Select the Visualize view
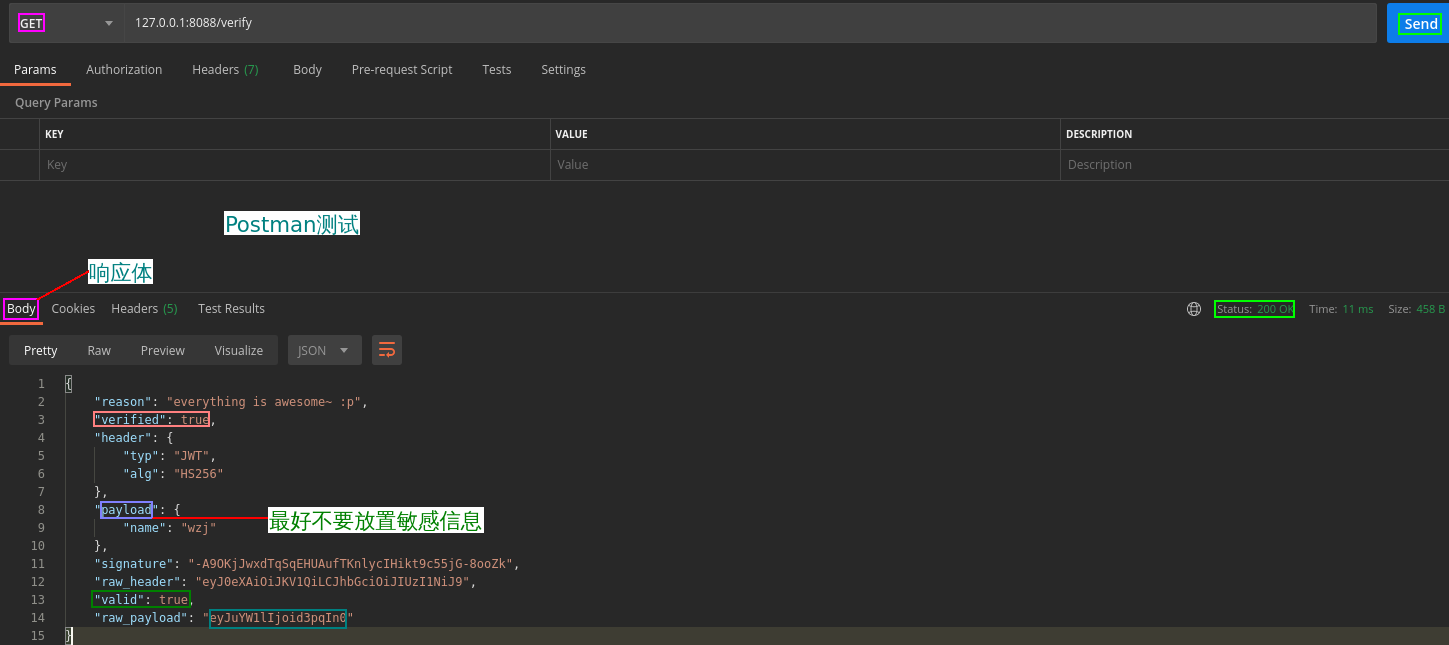Viewport: 1449px width, 645px height. (239, 350)
